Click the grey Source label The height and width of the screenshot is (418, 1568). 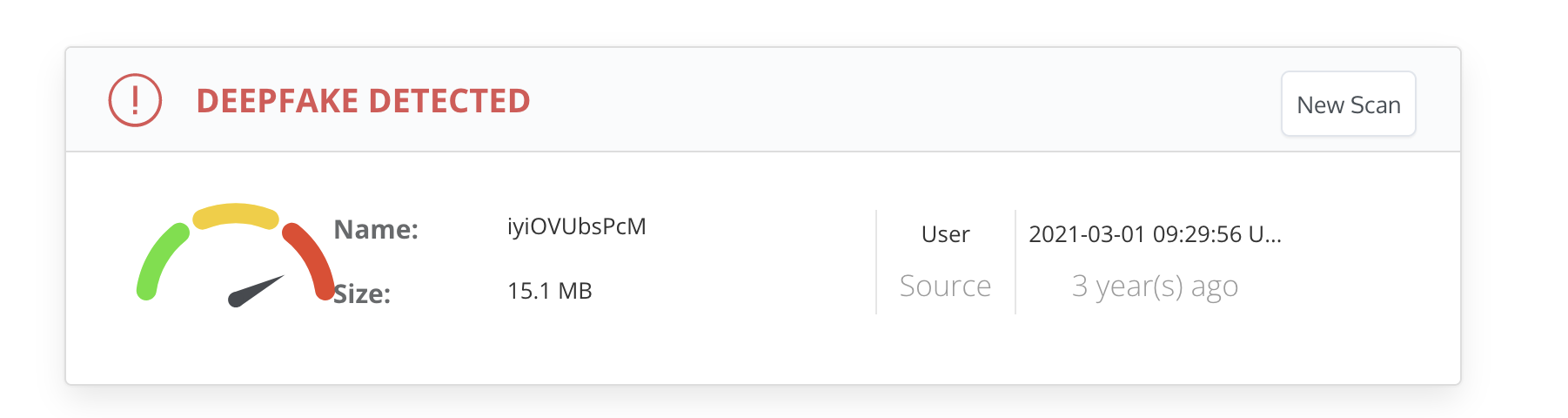(x=945, y=286)
